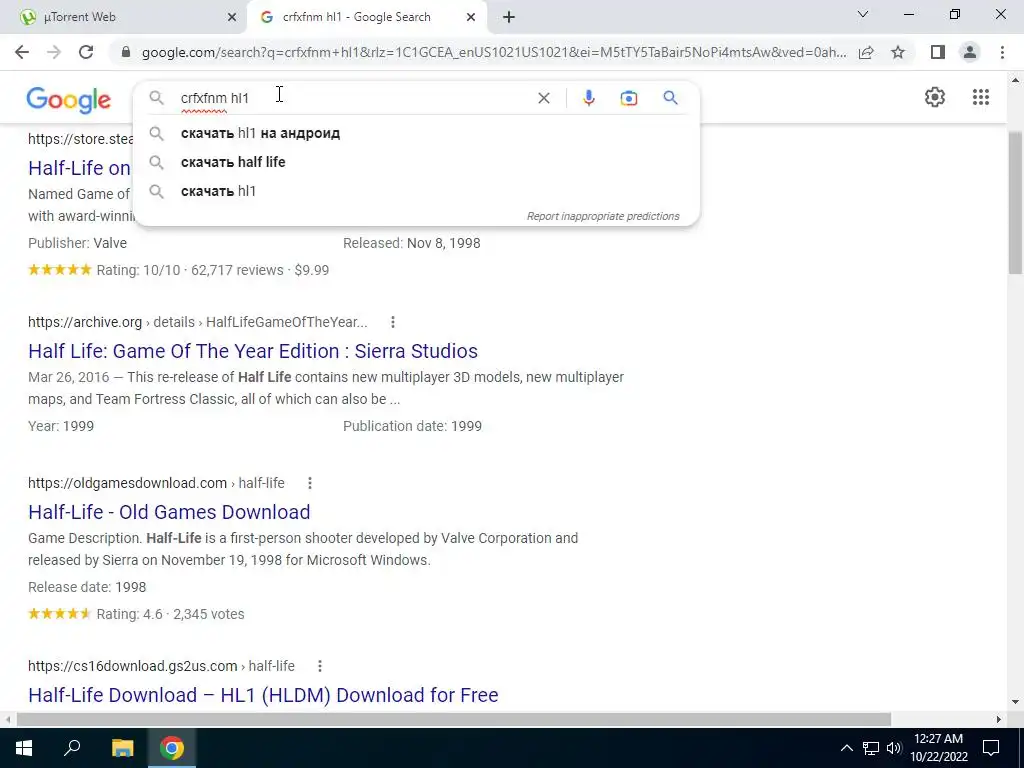This screenshot has height=768, width=1024.
Task: Open the Chrome profile menu
Action: click(970, 52)
